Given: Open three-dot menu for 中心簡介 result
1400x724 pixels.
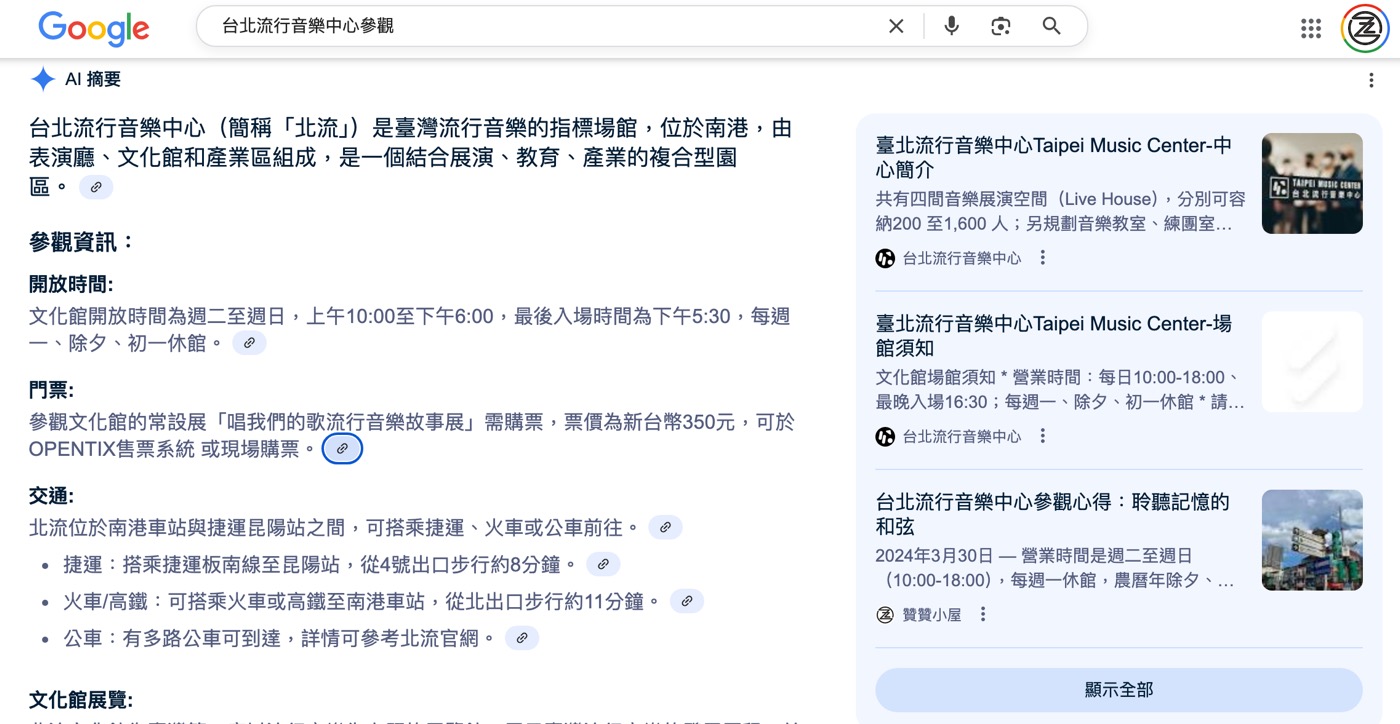Looking at the screenshot, I should click(1042, 258).
